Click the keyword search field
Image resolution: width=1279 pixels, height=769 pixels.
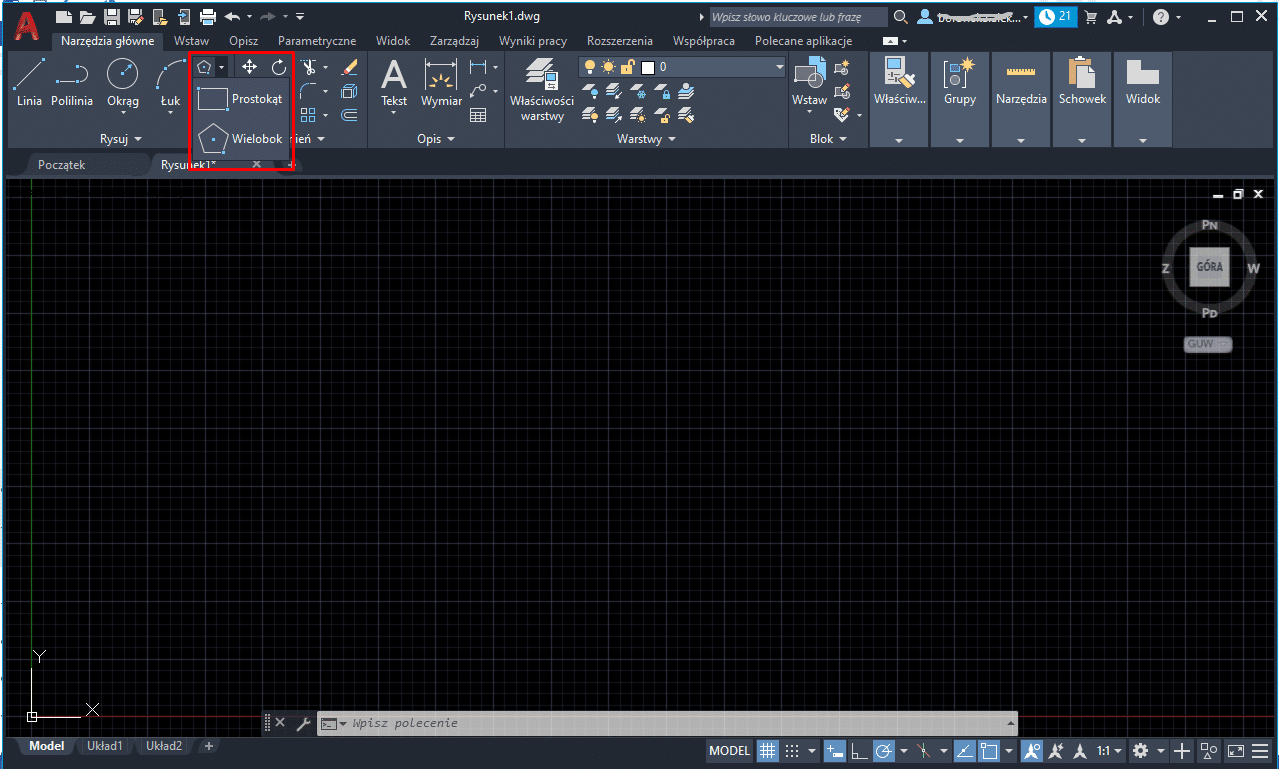pos(798,17)
